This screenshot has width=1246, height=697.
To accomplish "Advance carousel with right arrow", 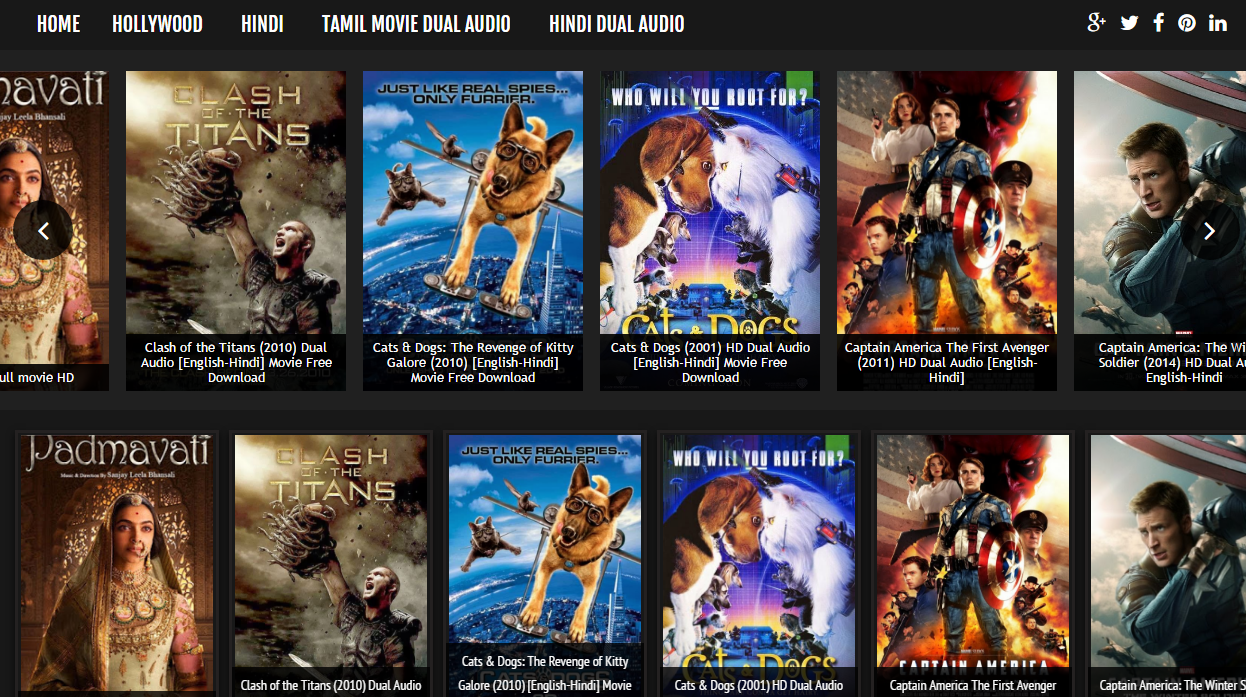I will pyautogui.click(x=1209, y=231).
